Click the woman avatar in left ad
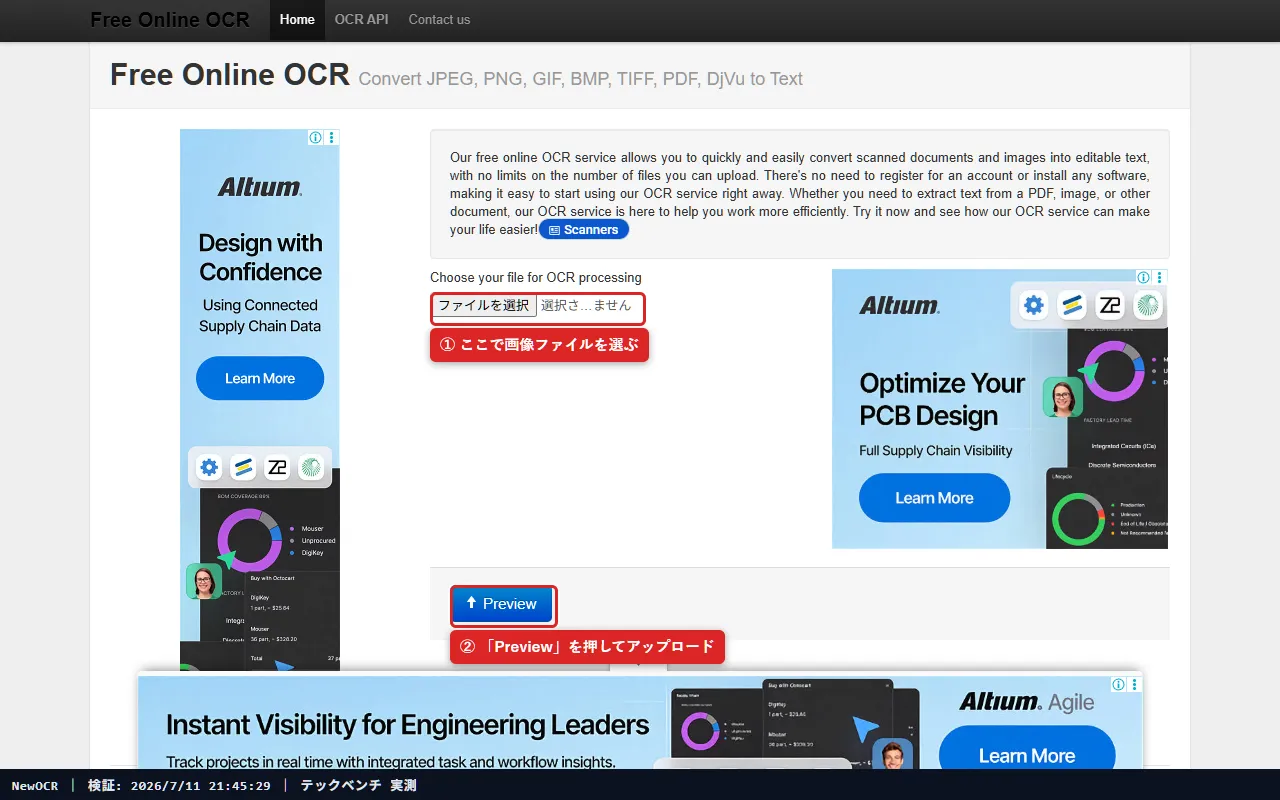Image resolution: width=1280 pixels, height=800 pixels. pyautogui.click(x=204, y=581)
